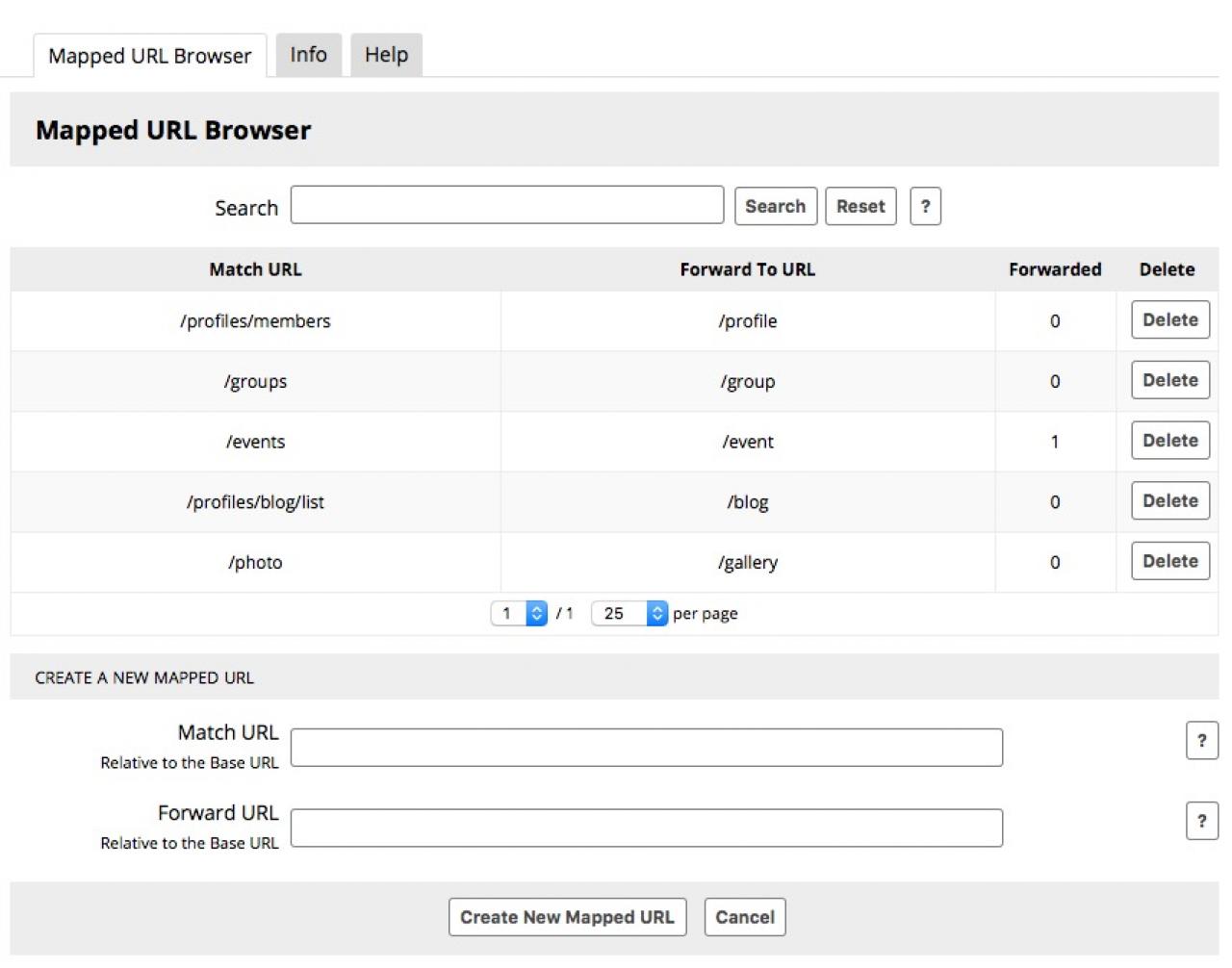
Task: Switch to the Info tab
Action: click(308, 55)
